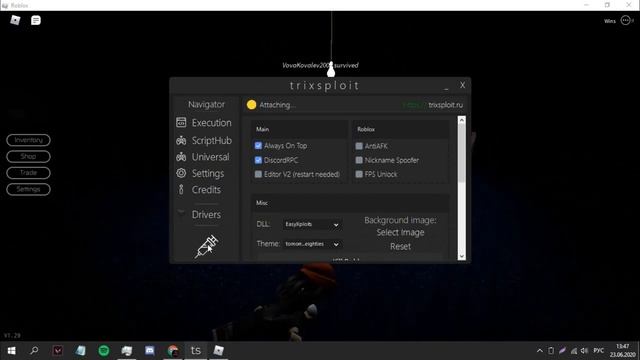This screenshot has height=360, width=640.
Task: Open the Drivers page
Action: pos(206,214)
